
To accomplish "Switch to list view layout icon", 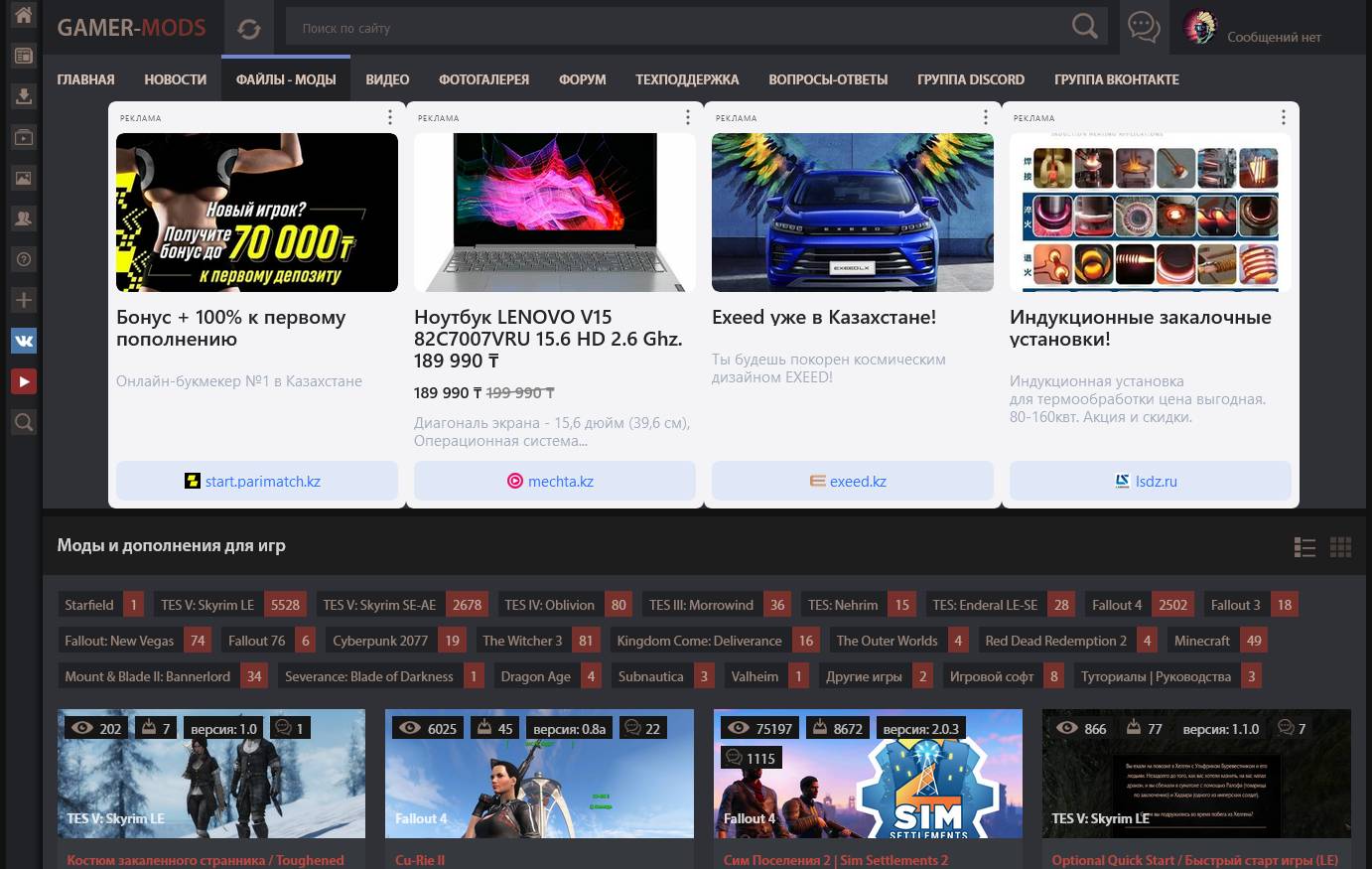I will pos(1304,546).
